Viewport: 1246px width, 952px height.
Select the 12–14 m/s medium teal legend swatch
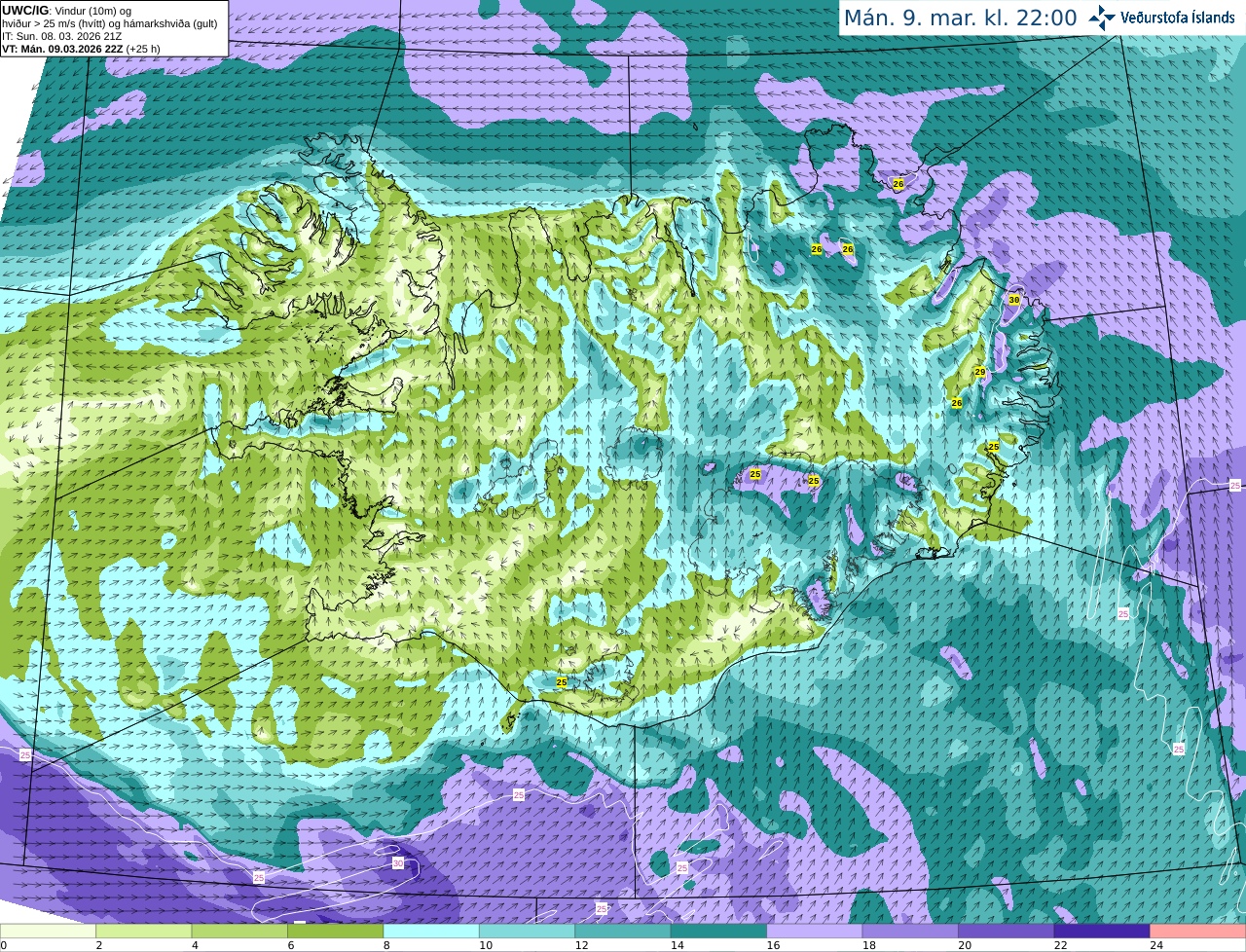(623, 931)
